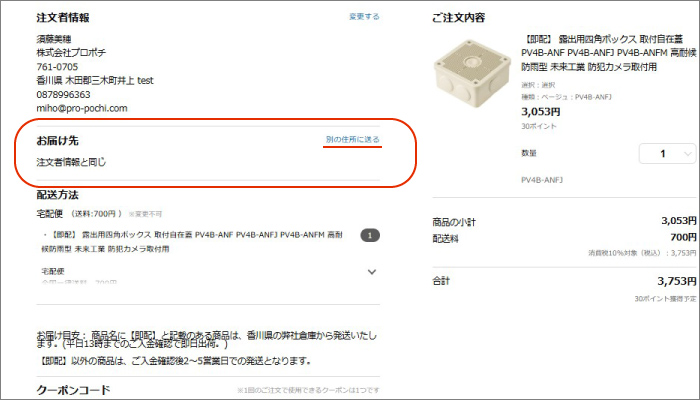Expand the 宅配便 shipping option chevron
The width and height of the screenshot is (700, 400).
coord(371,271)
